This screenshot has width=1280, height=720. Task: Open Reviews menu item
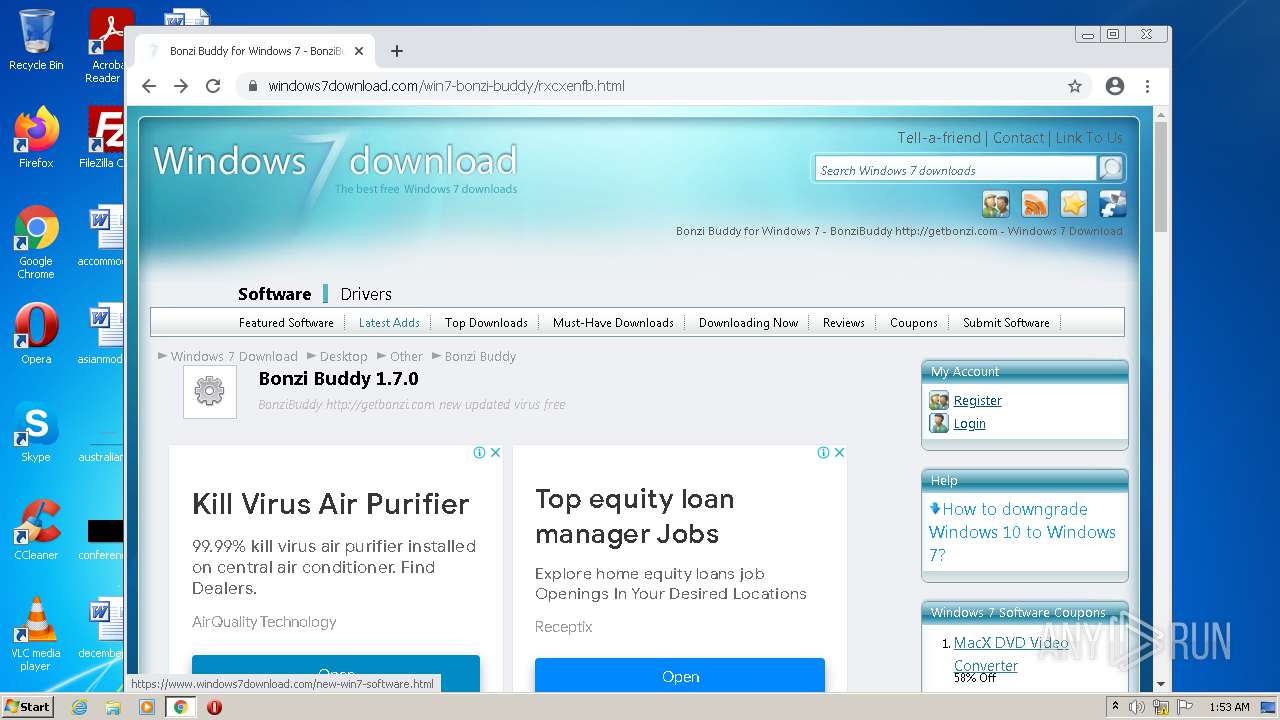[x=844, y=323]
